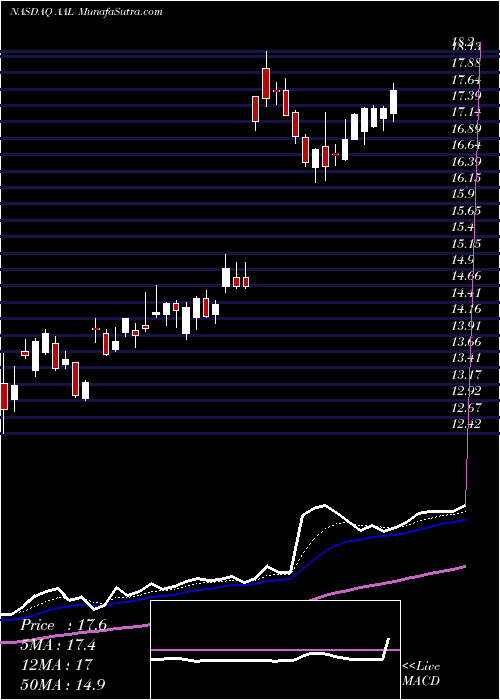
Task: Click the 50MA : 14.9 readout
Action: tap(63, 684)
